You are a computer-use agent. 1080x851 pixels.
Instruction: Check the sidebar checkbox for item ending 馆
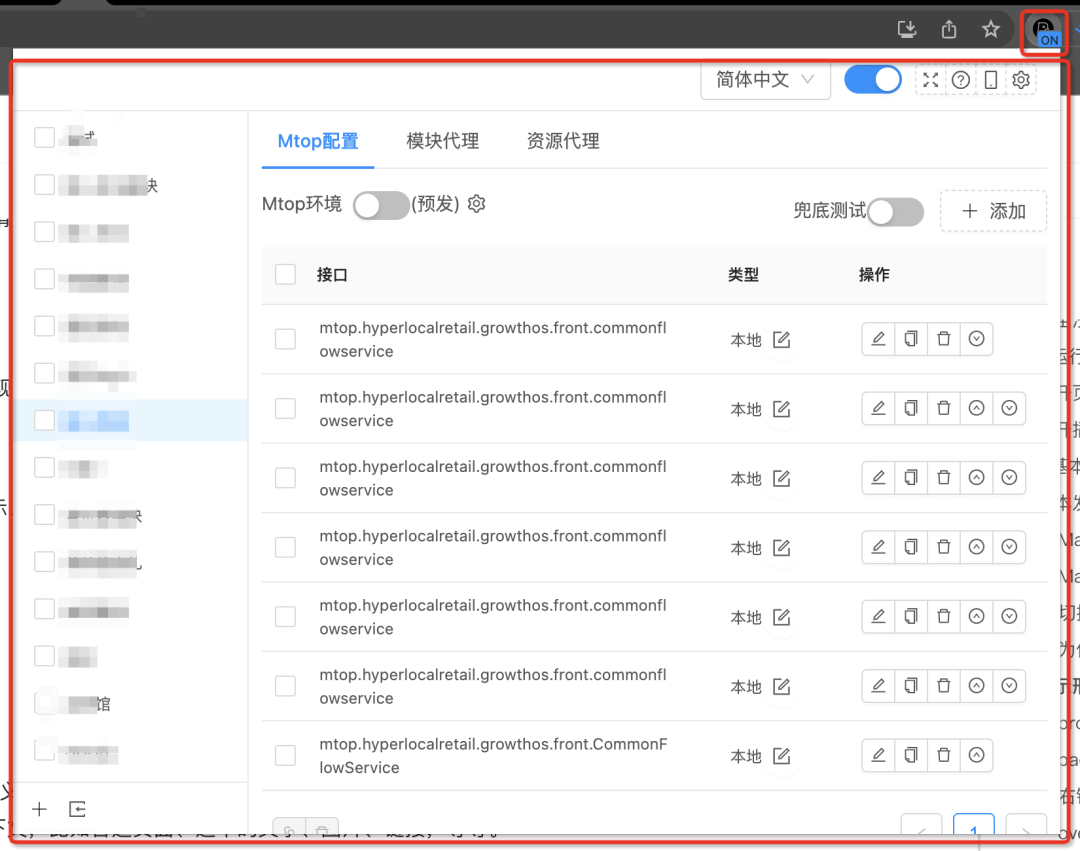coord(44,703)
